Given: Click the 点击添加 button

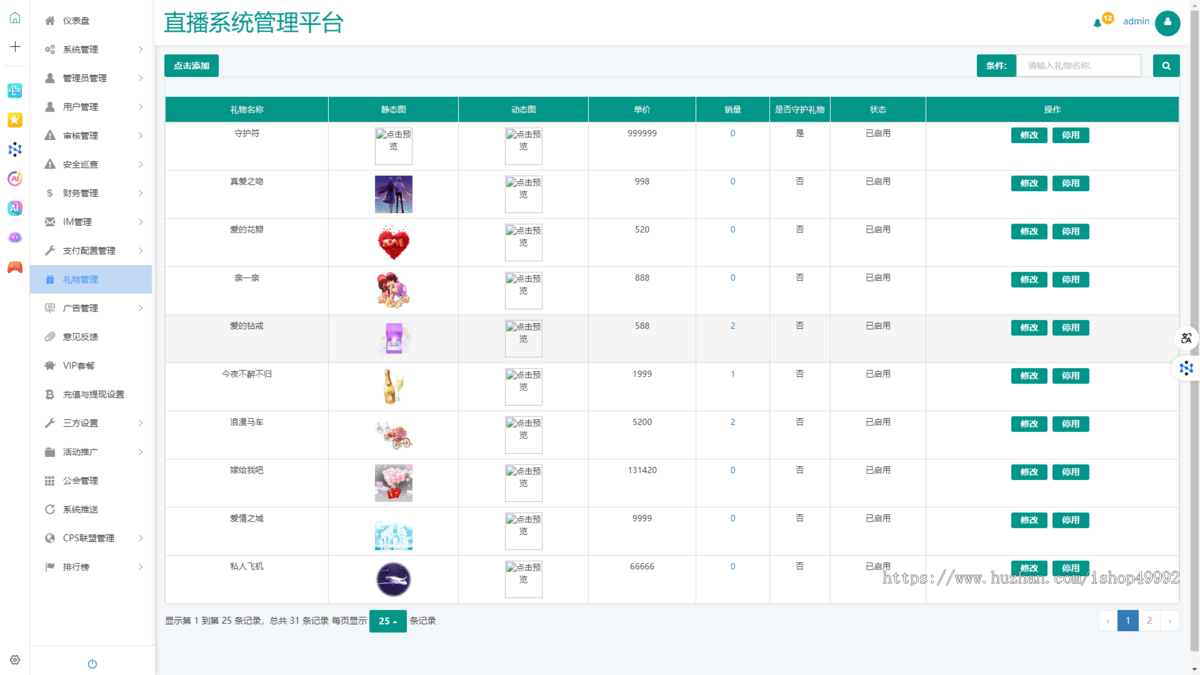Looking at the screenshot, I should [x=191, y=66].
